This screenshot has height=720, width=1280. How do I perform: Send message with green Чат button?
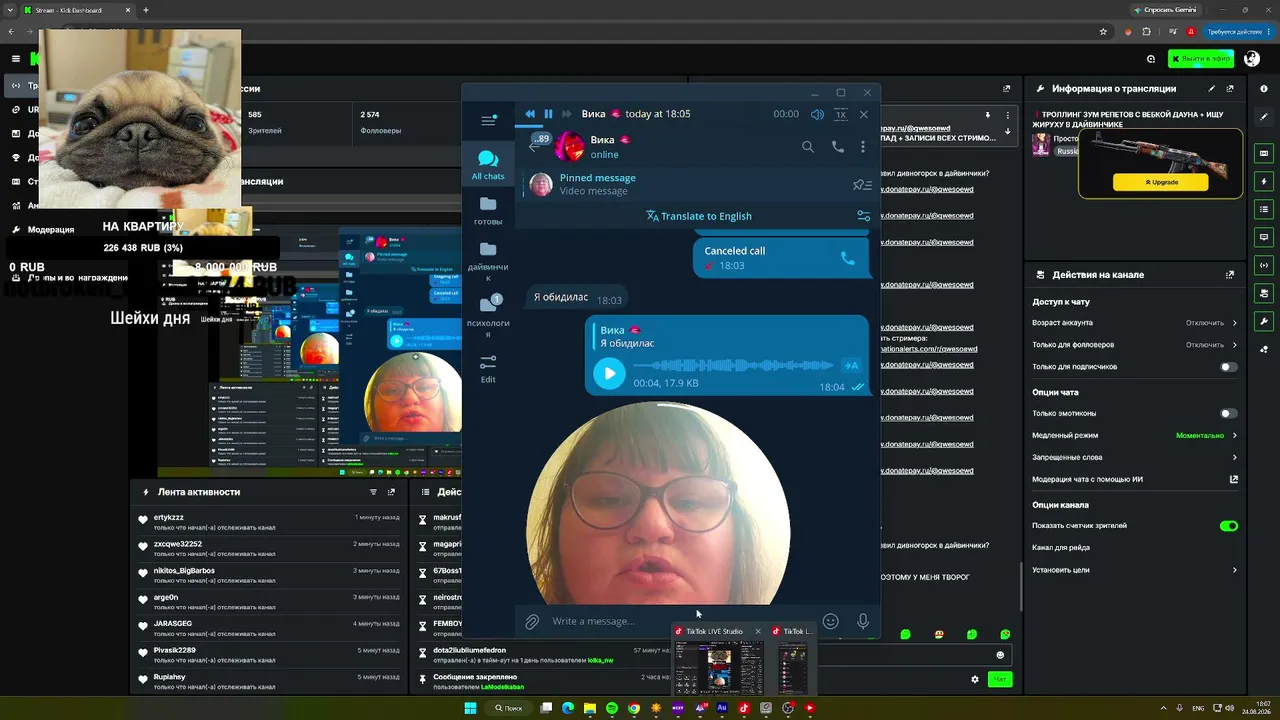[999, 679]
